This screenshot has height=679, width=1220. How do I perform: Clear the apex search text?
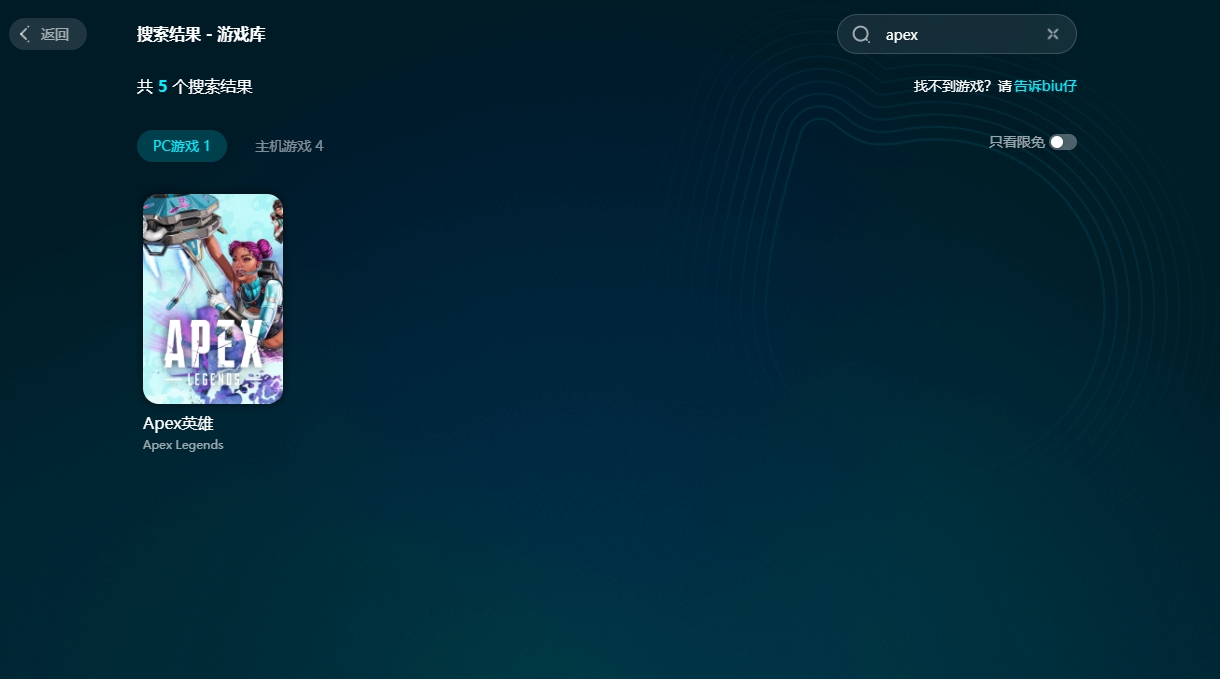point(1052,34)
